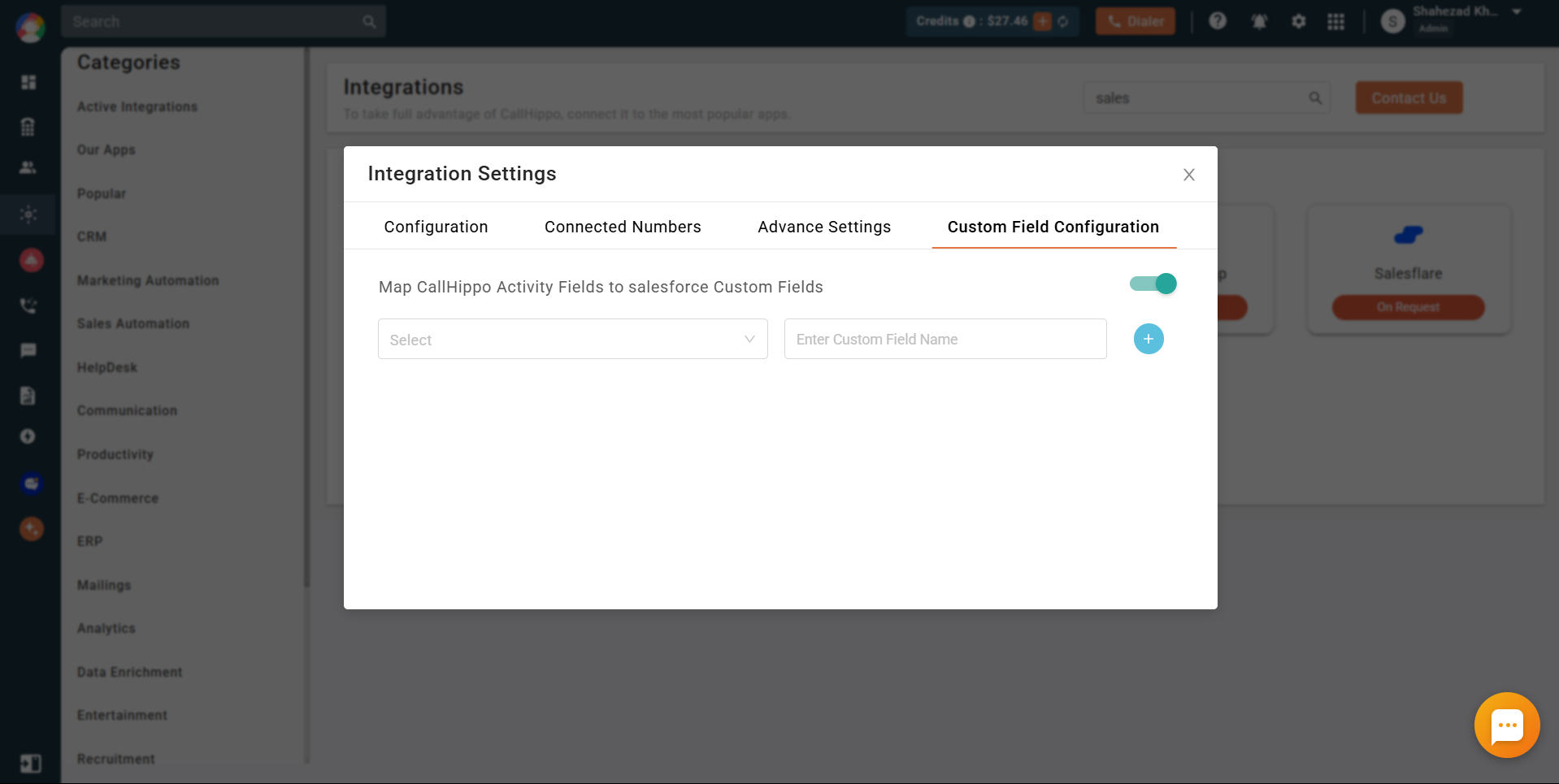Open the integrations icon in sidebar
Viewport: 1559px width, 784px height.
(x=28, y=214)
